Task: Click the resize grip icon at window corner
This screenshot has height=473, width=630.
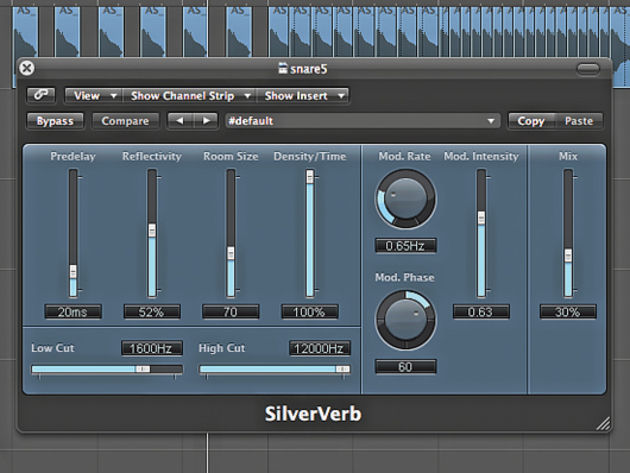Action: tap(603, 423)
